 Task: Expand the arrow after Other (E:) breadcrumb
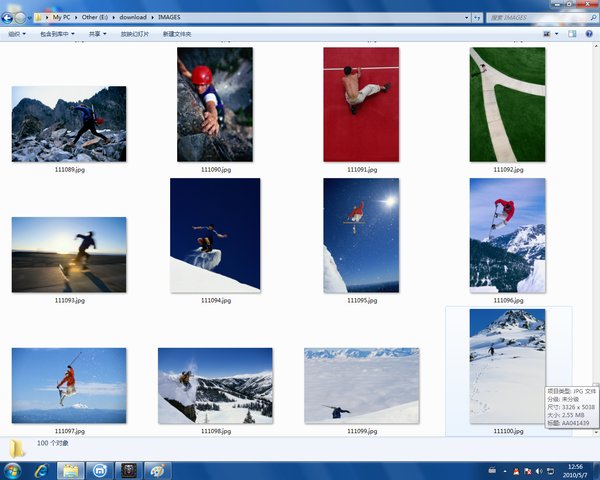click(114, 18)
